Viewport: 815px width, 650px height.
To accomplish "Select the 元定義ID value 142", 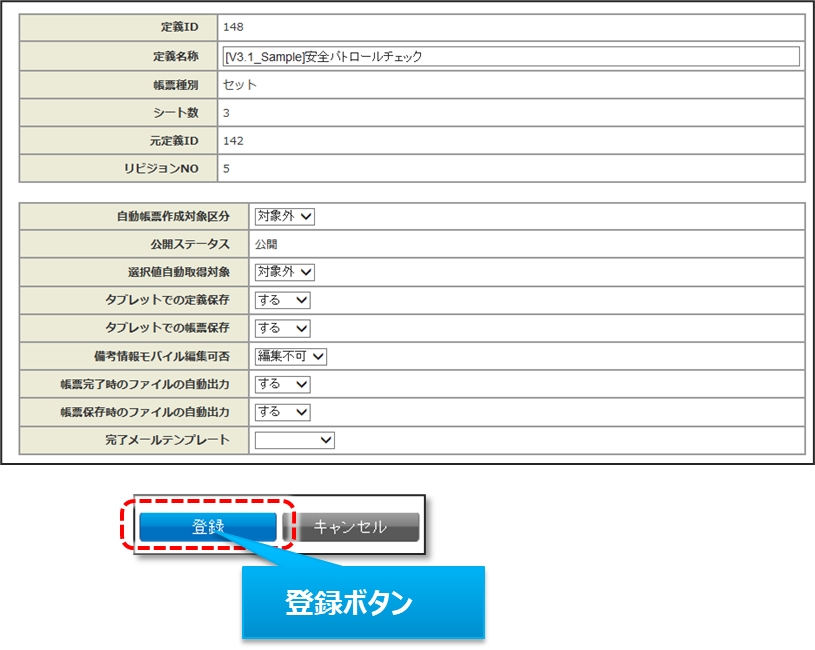I will pos(233,141).
